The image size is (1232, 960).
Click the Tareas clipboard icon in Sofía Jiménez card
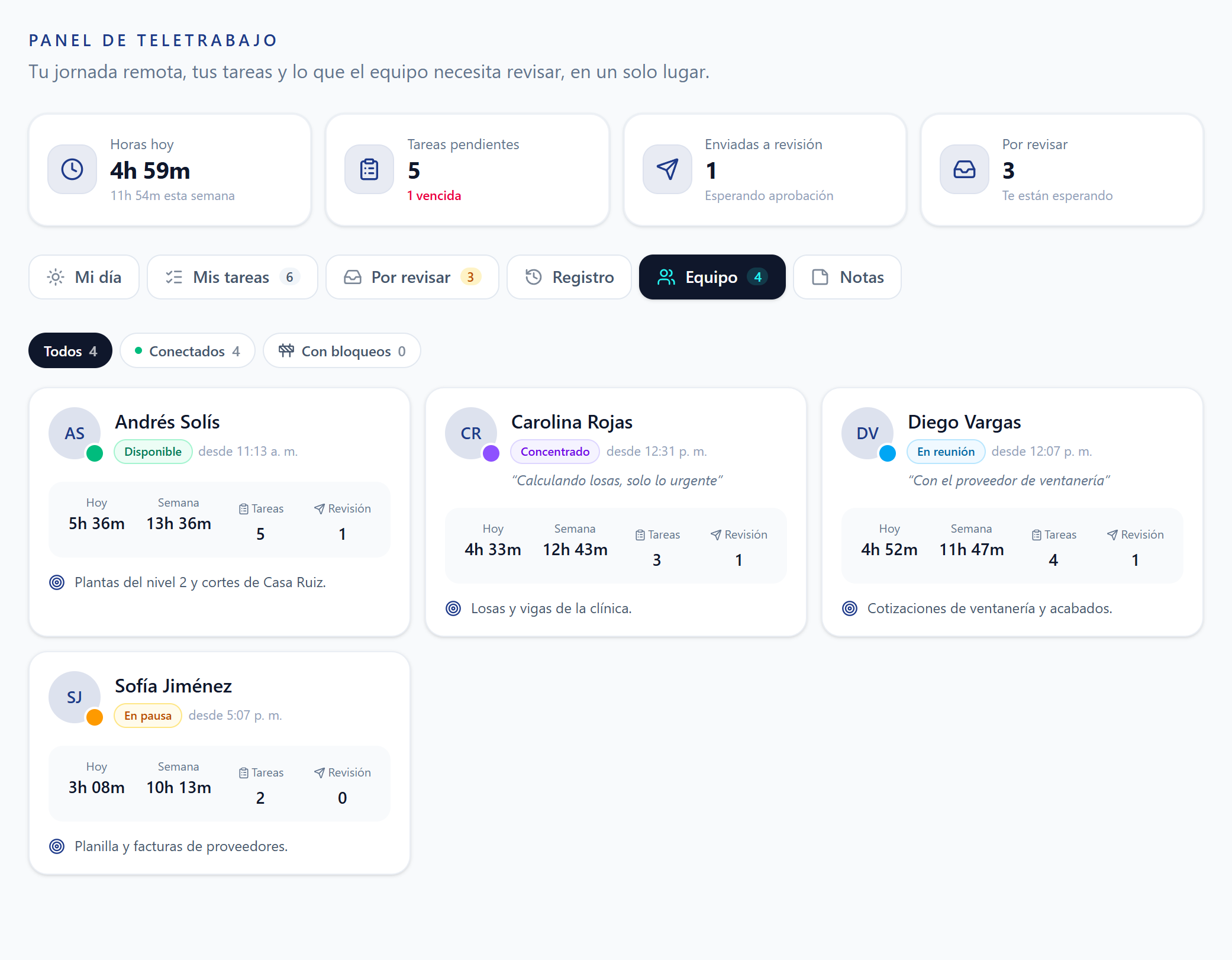click(244, 773)
